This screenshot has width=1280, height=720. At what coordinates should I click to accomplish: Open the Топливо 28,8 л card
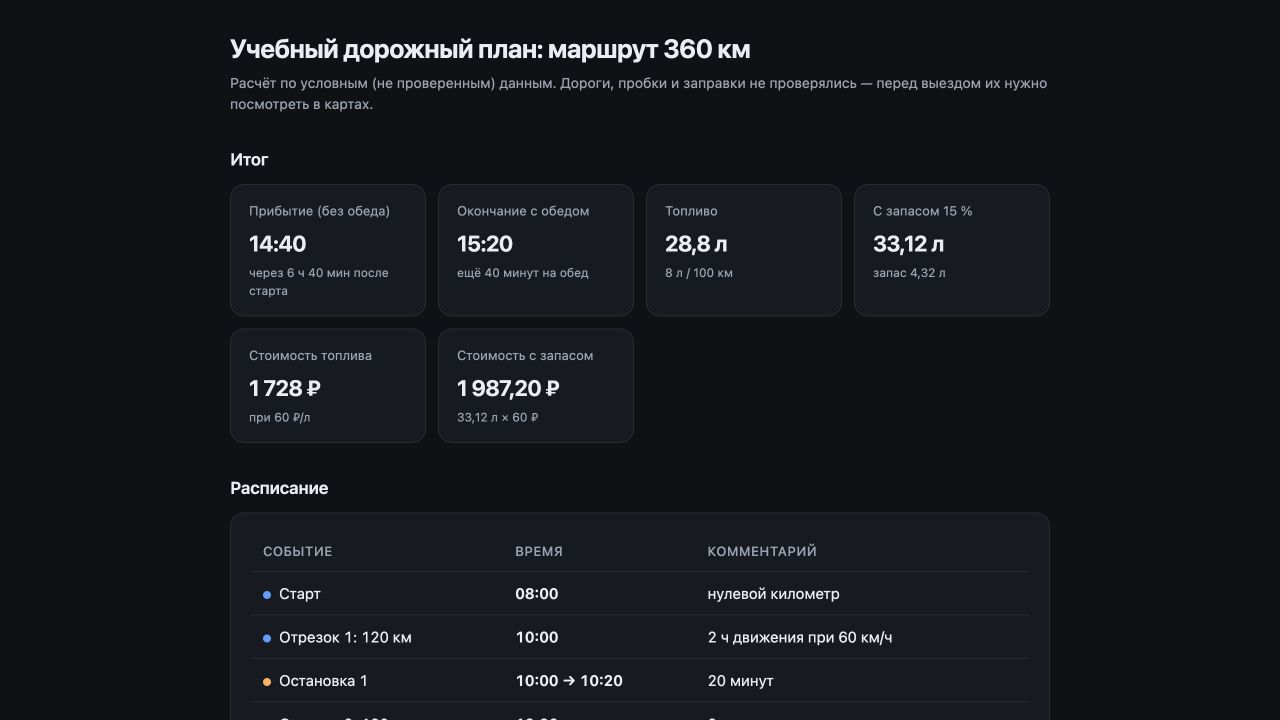(744, 250)
